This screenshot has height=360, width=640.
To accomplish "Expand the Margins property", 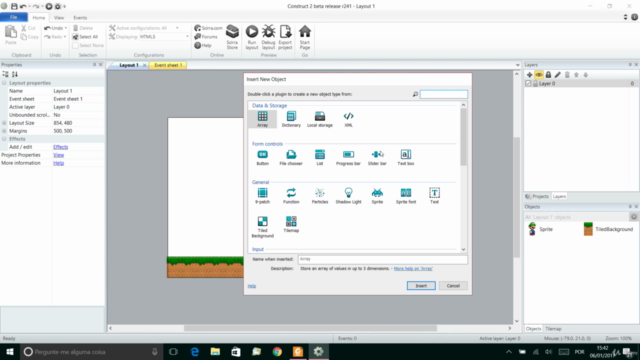I will point(4,131).
